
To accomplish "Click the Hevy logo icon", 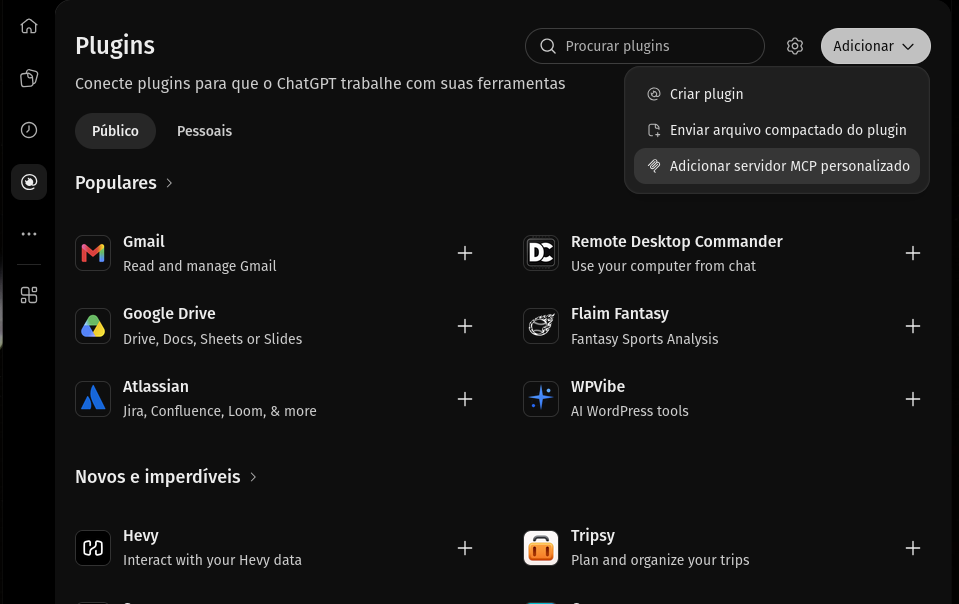I will pyautogui.click(x=93, y=548).
